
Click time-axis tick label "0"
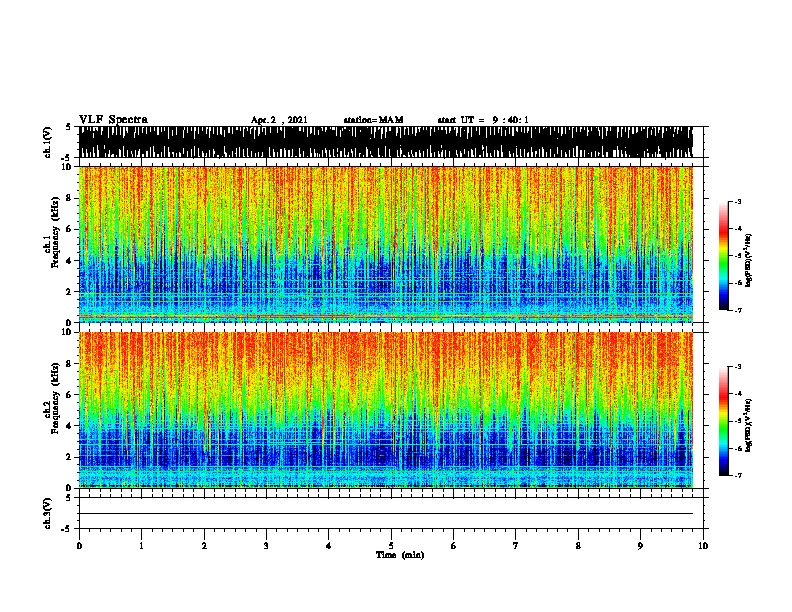pyautogui.click(x=79, y=546)
